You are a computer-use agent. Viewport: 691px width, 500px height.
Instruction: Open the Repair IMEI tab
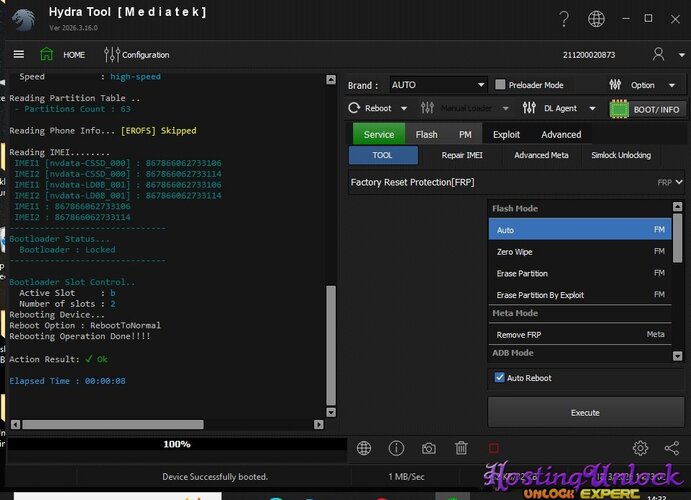[x=461, y=155]
